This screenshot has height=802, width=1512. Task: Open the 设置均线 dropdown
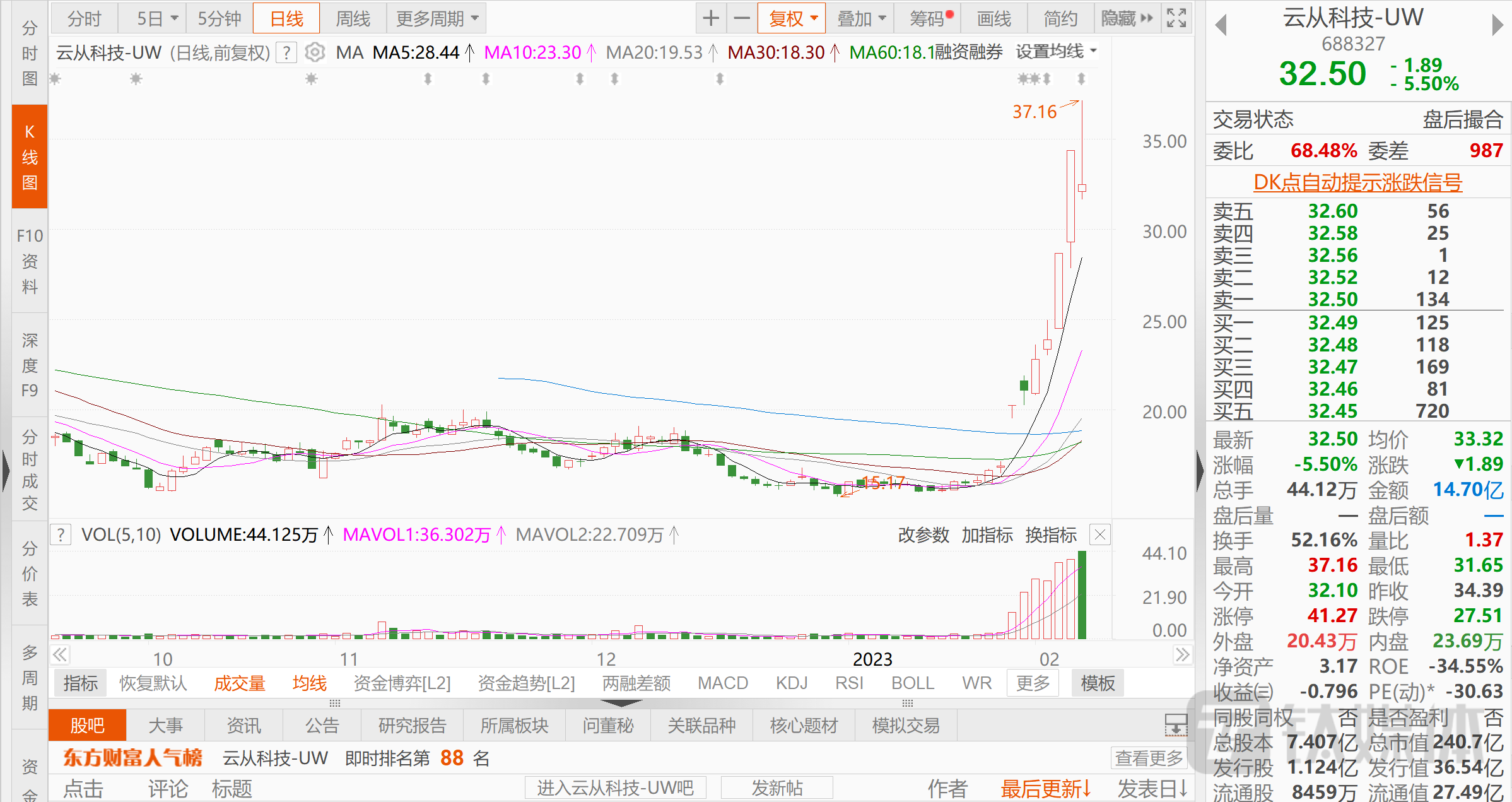[x=1056, y=51]
